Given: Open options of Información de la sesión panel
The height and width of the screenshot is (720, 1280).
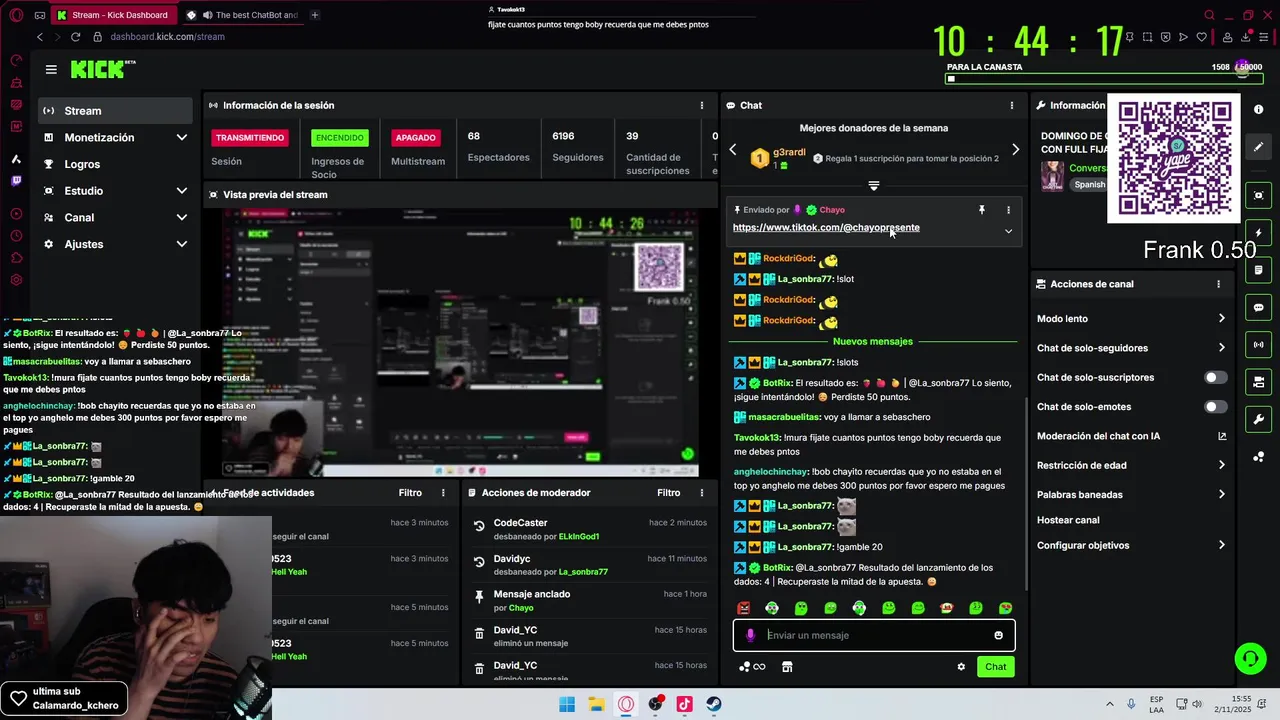Looking at the screenshot, I should click(701, 105).
